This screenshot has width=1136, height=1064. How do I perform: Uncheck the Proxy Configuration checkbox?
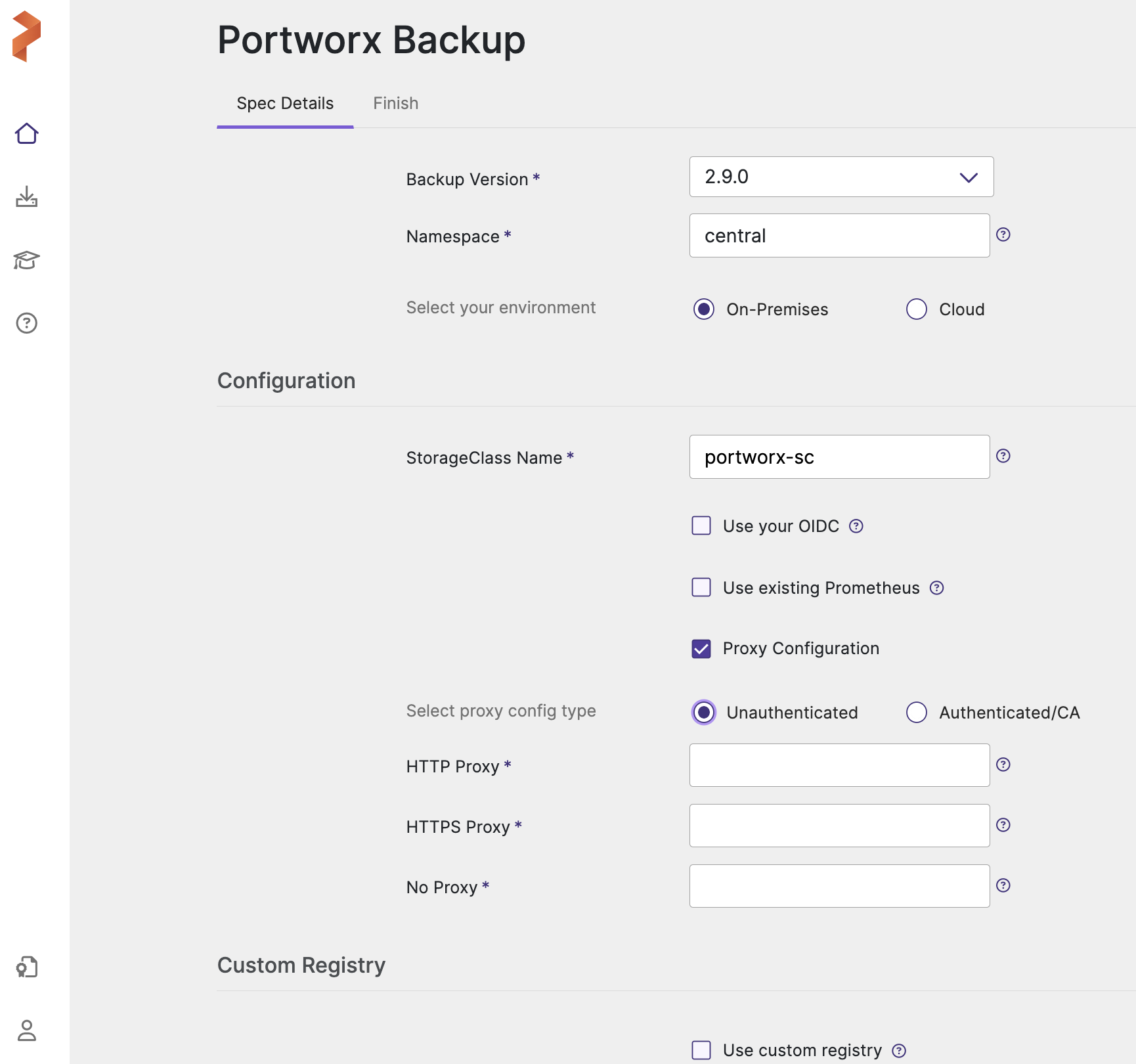click(701, 649)
